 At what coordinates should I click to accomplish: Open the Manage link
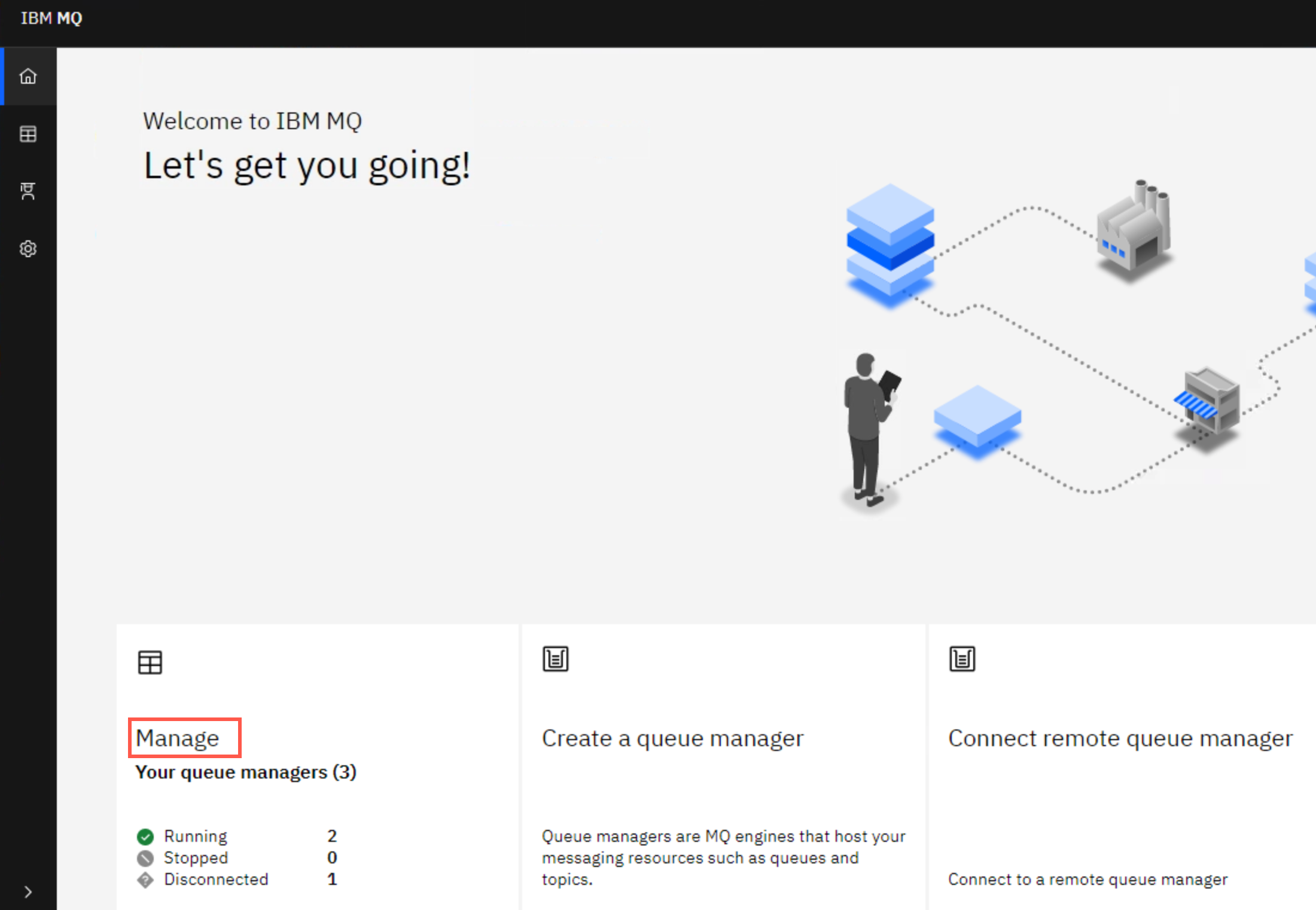[178, 738]
